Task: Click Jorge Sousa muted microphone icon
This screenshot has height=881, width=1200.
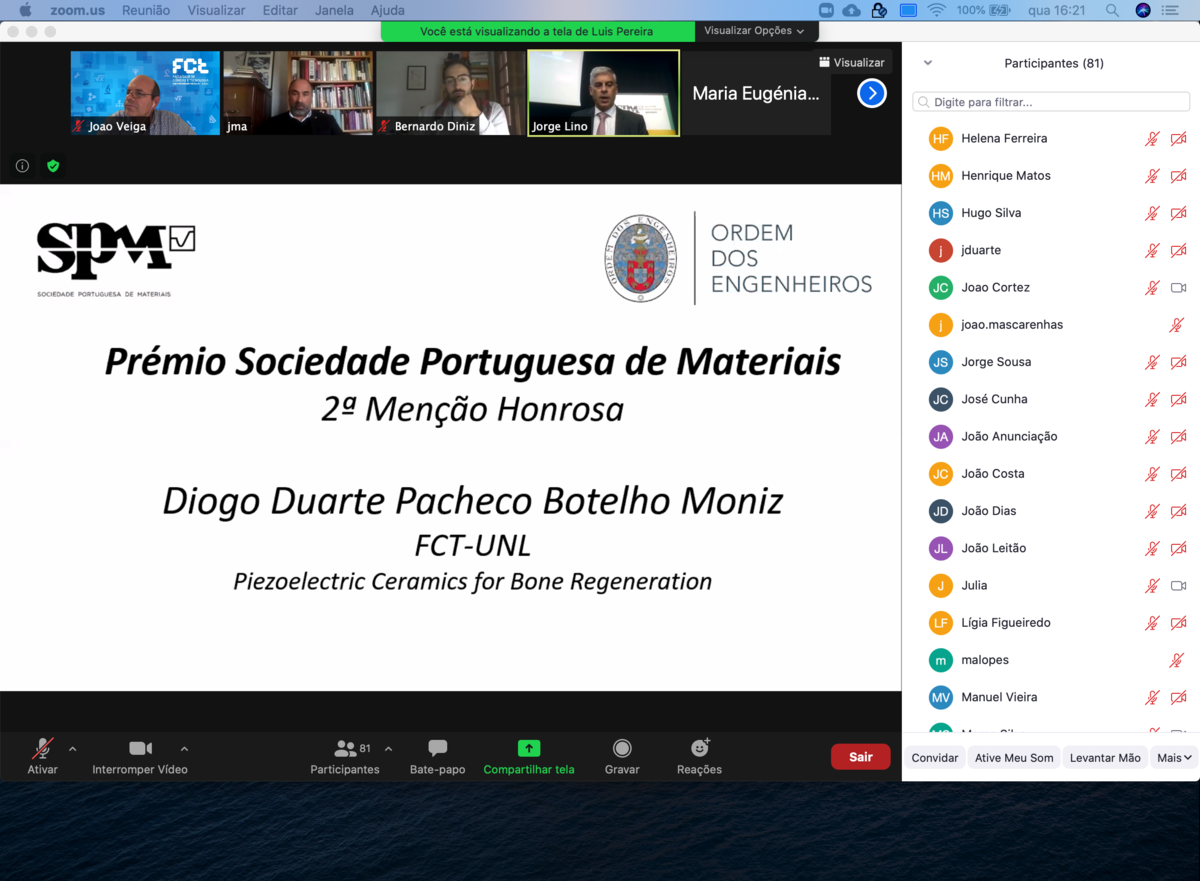Action: (1152, 362)
